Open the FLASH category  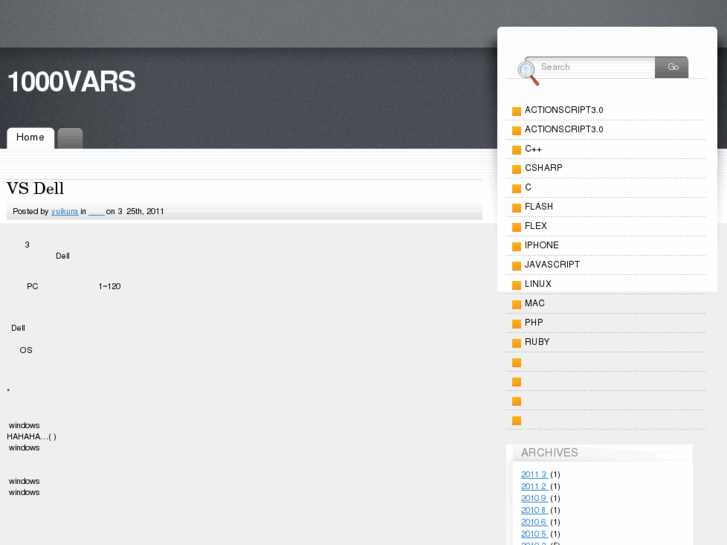[539, 207]
